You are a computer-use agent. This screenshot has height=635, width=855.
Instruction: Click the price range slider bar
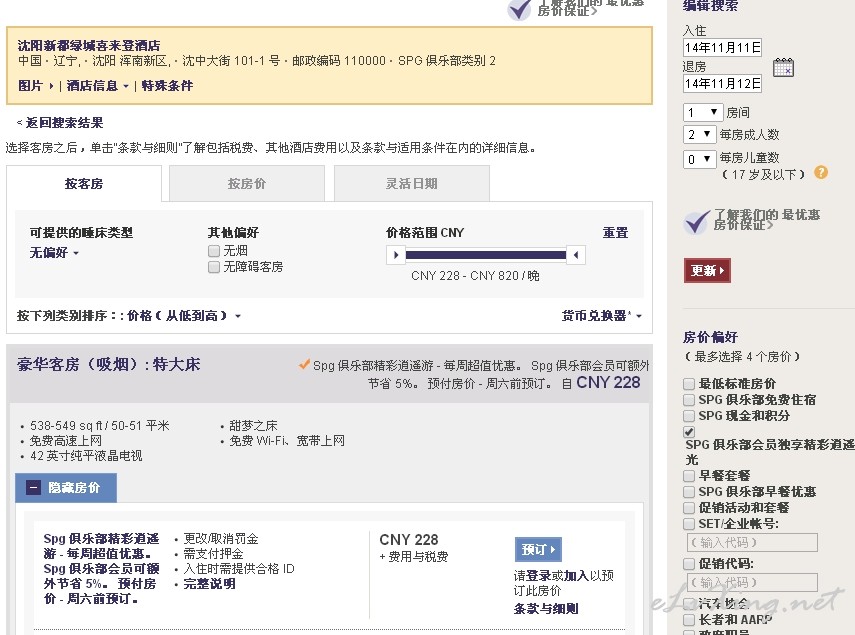(486, 255)
